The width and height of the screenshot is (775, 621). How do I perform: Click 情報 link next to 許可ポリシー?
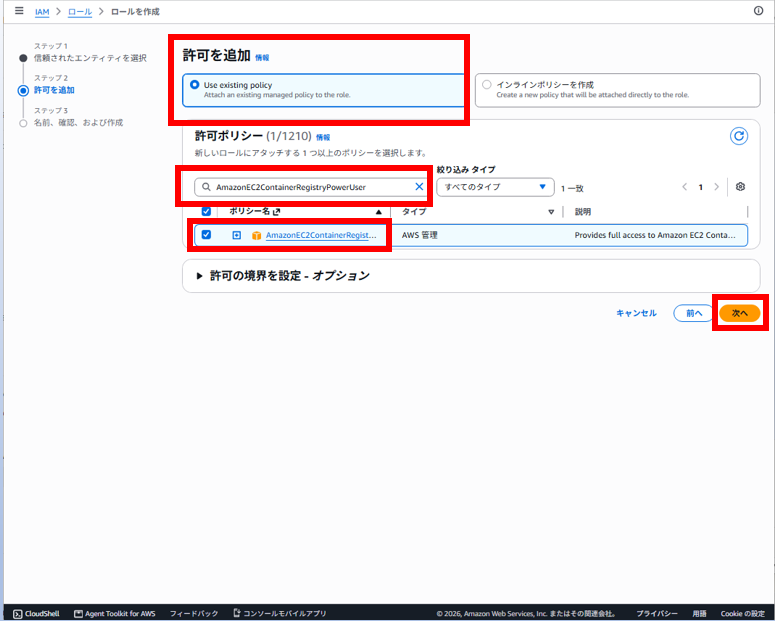tap(323, 137)
